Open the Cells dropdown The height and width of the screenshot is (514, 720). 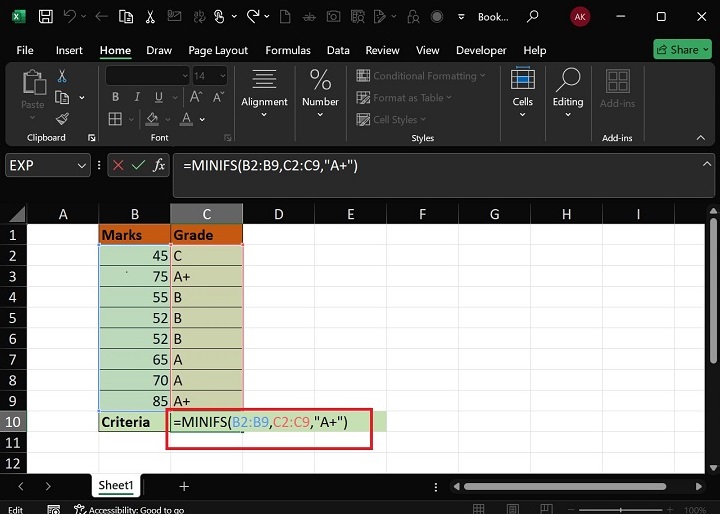(x=523, y=115)
